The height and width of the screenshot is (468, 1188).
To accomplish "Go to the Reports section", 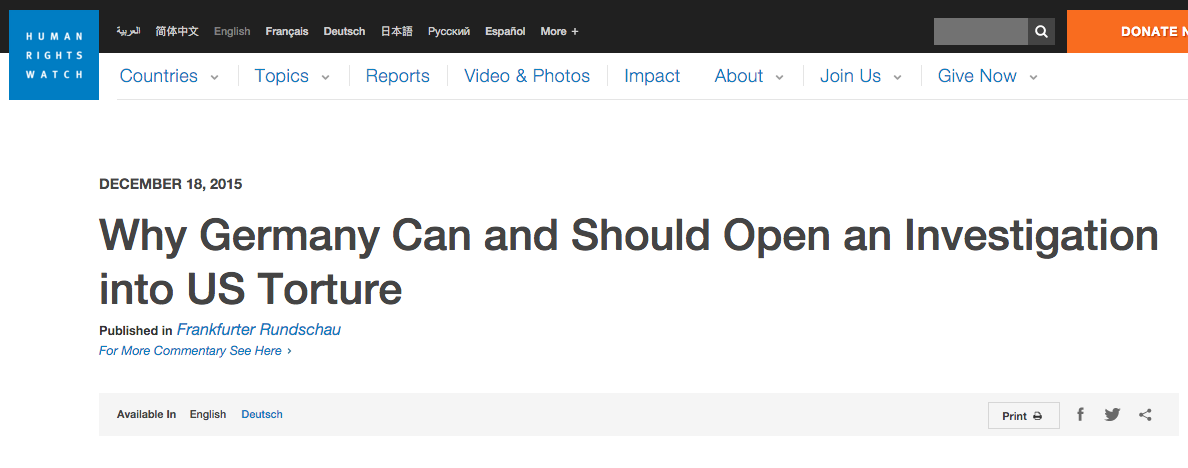I will pyautogui.click(x=397, y=76).
